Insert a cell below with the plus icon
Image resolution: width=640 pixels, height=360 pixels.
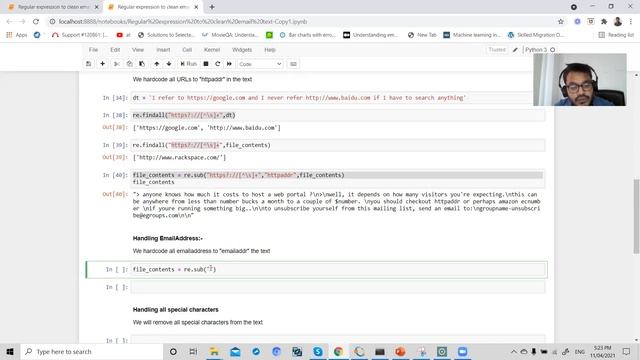pyautogui.click(x=102, y=64)
